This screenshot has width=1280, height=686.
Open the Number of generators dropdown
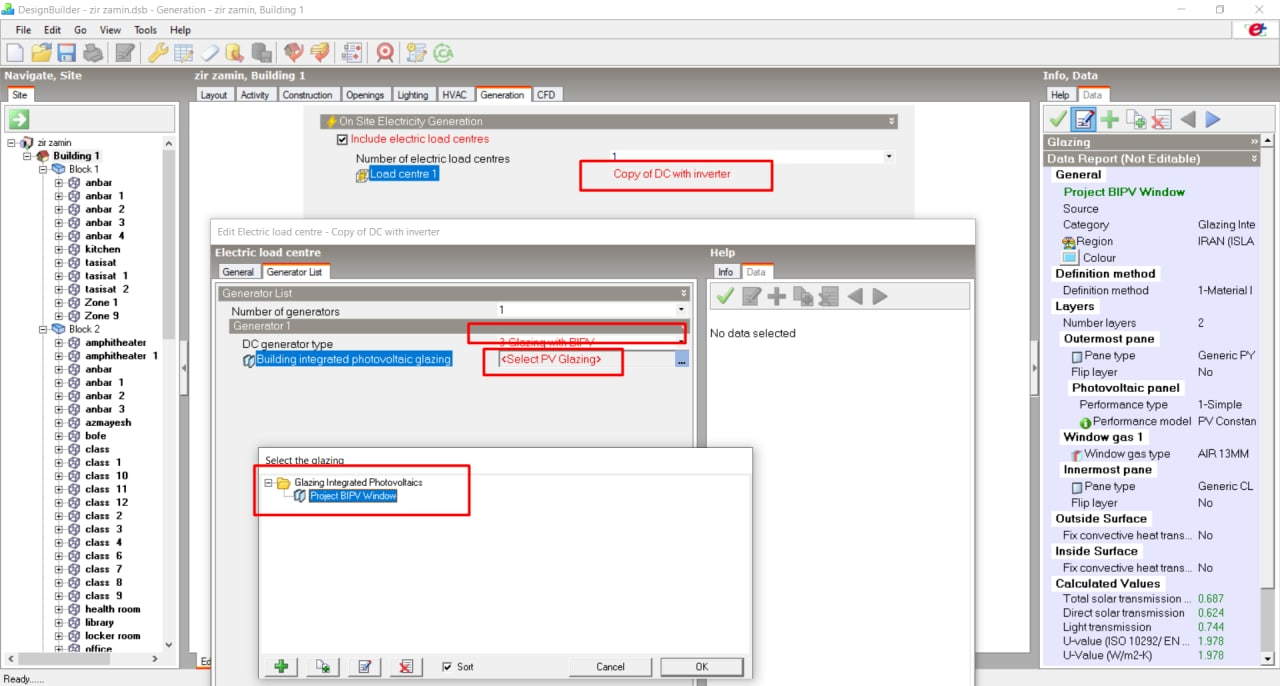[x=682, y=311]
